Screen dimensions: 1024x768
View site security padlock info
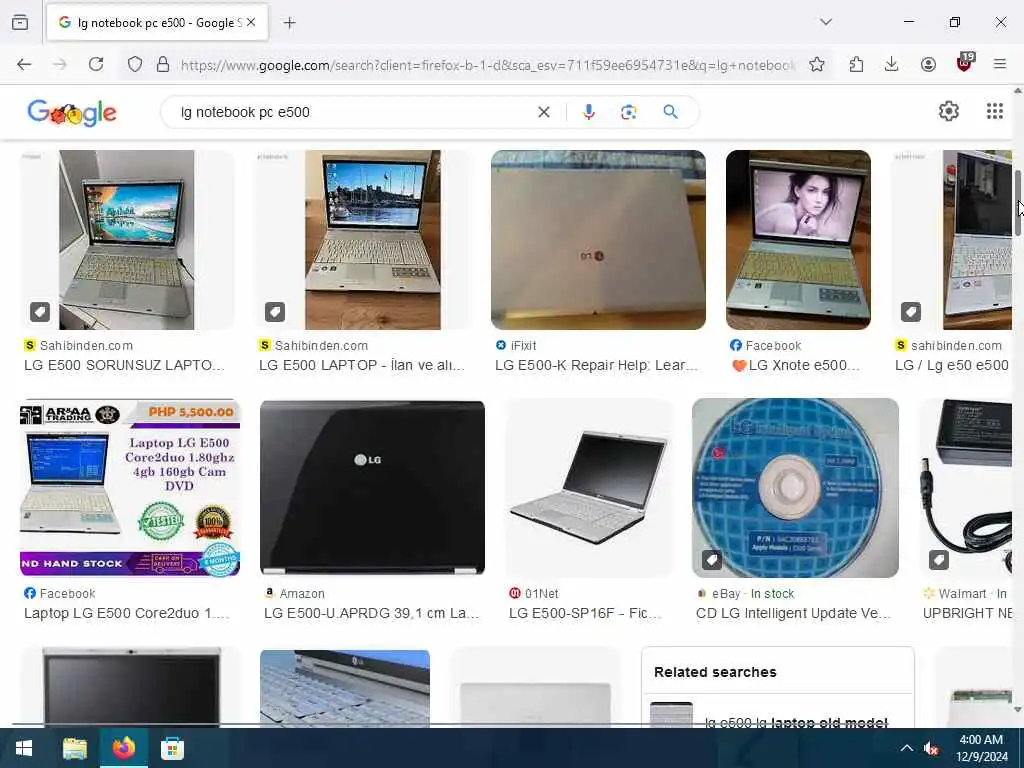click(163, 64)
